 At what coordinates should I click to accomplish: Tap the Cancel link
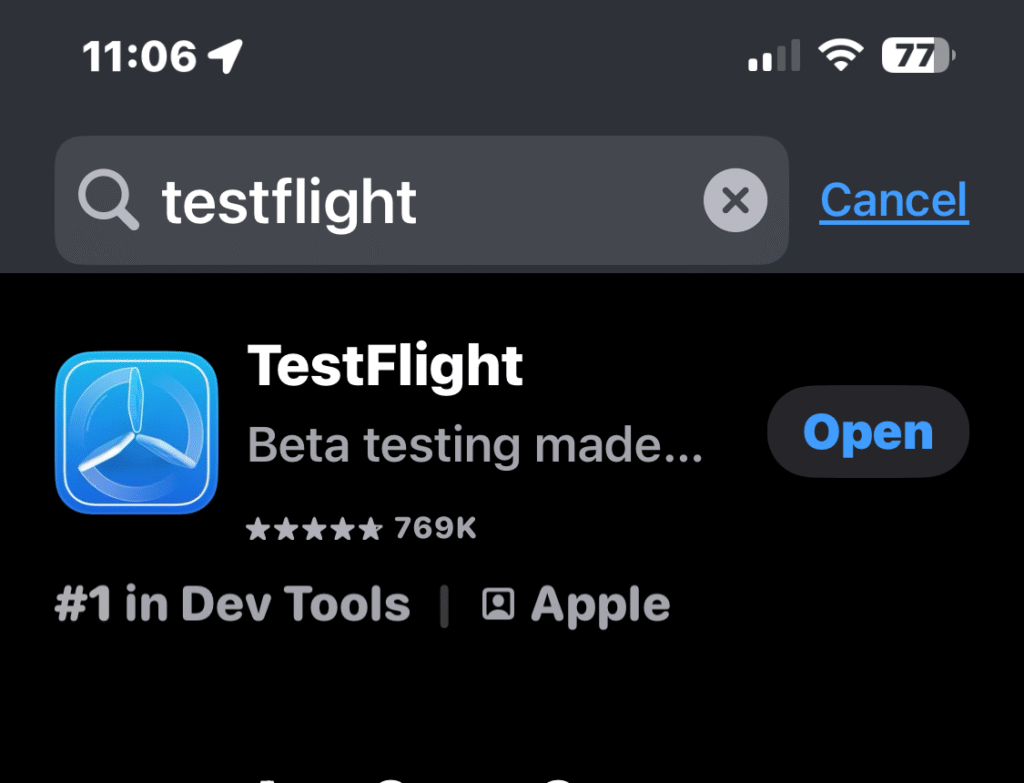[x=893, y=200]
